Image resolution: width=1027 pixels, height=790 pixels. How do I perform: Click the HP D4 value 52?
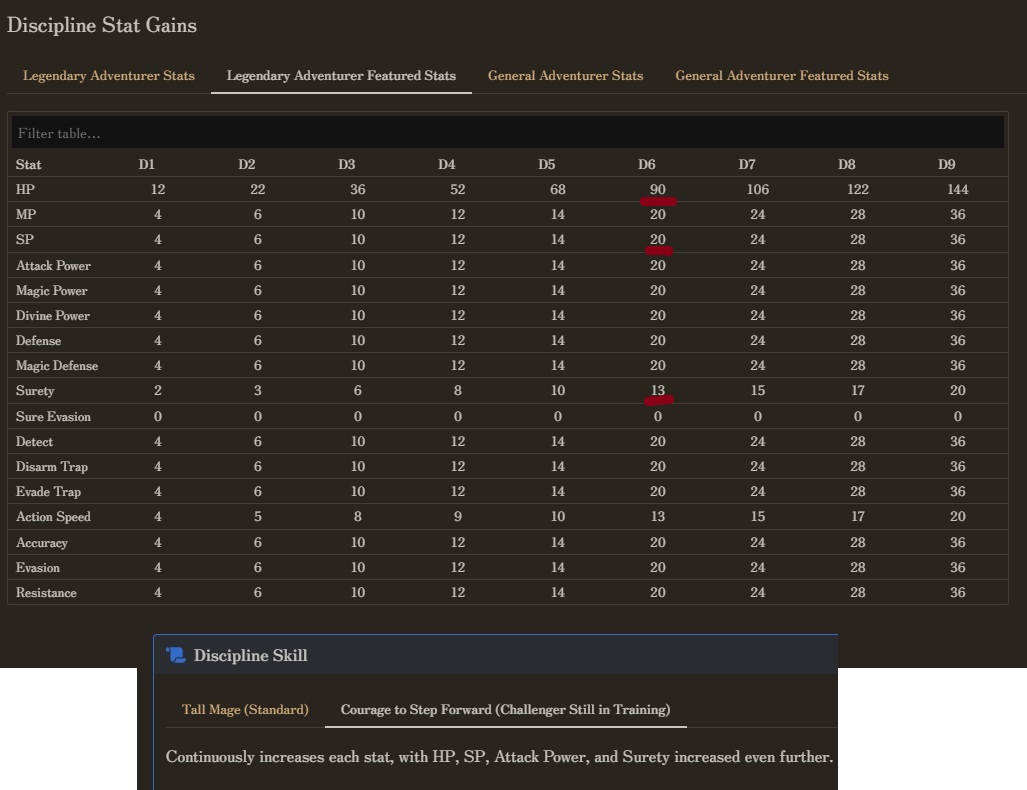point(458,189)
